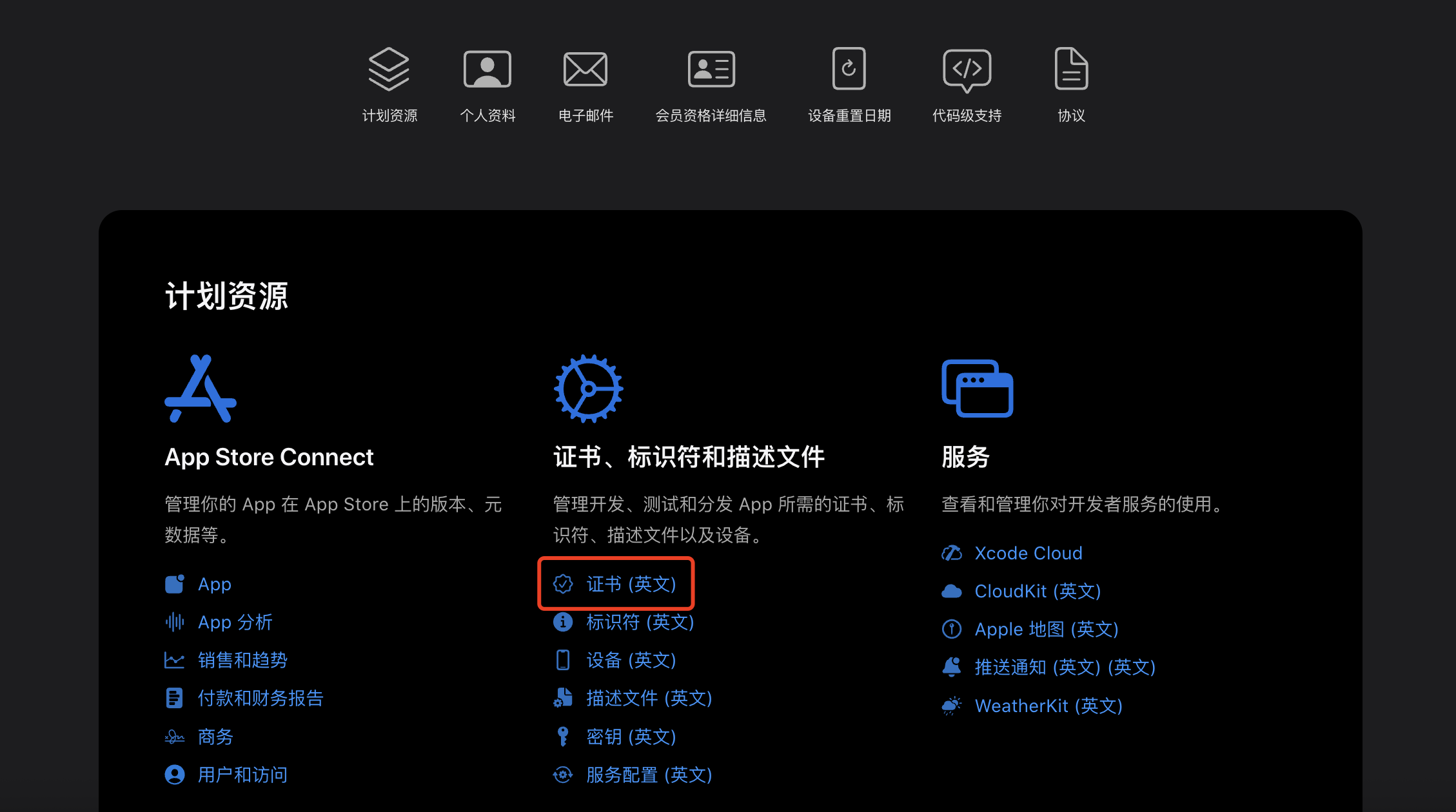Open the 用户和访问 users link

[x=242, y=775]
